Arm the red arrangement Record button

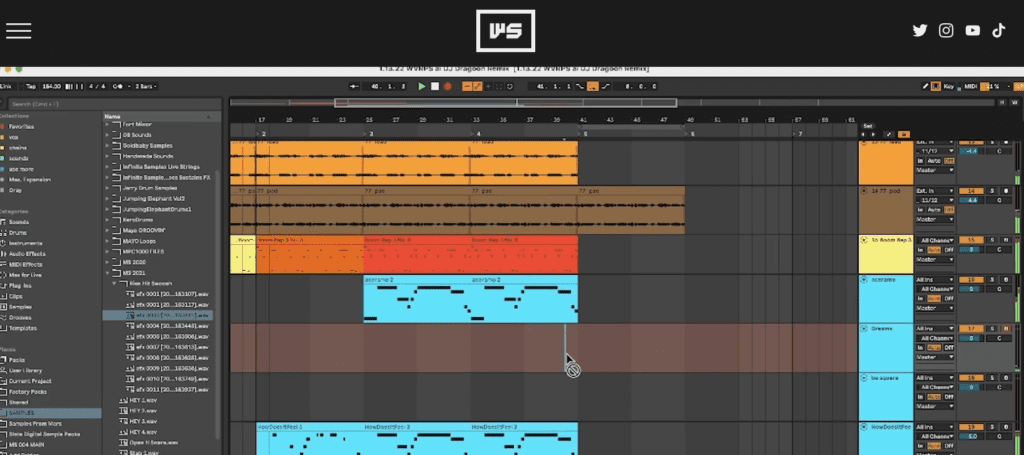coord(448,86)
